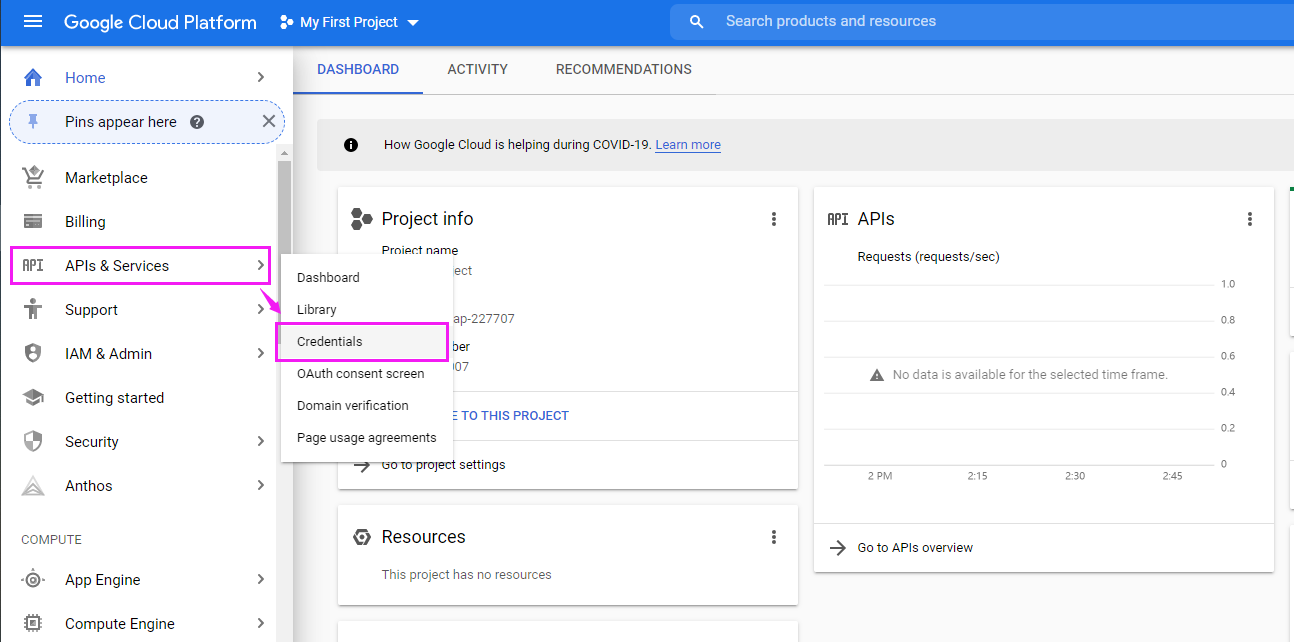Expand the APIs & Services submenu chevron
The image size is (1294, 642).
coord(260,266)
